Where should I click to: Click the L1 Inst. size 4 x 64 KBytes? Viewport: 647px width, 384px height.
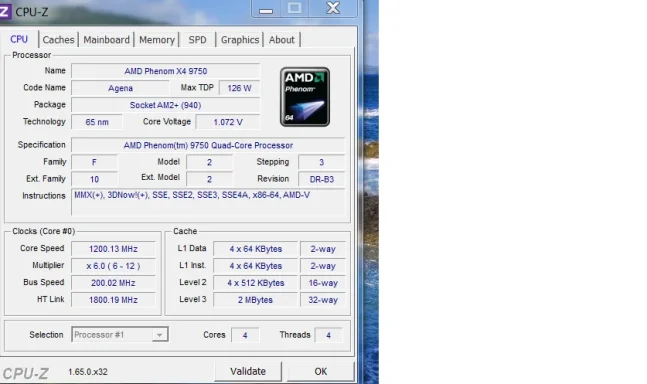tap(255, 266)
